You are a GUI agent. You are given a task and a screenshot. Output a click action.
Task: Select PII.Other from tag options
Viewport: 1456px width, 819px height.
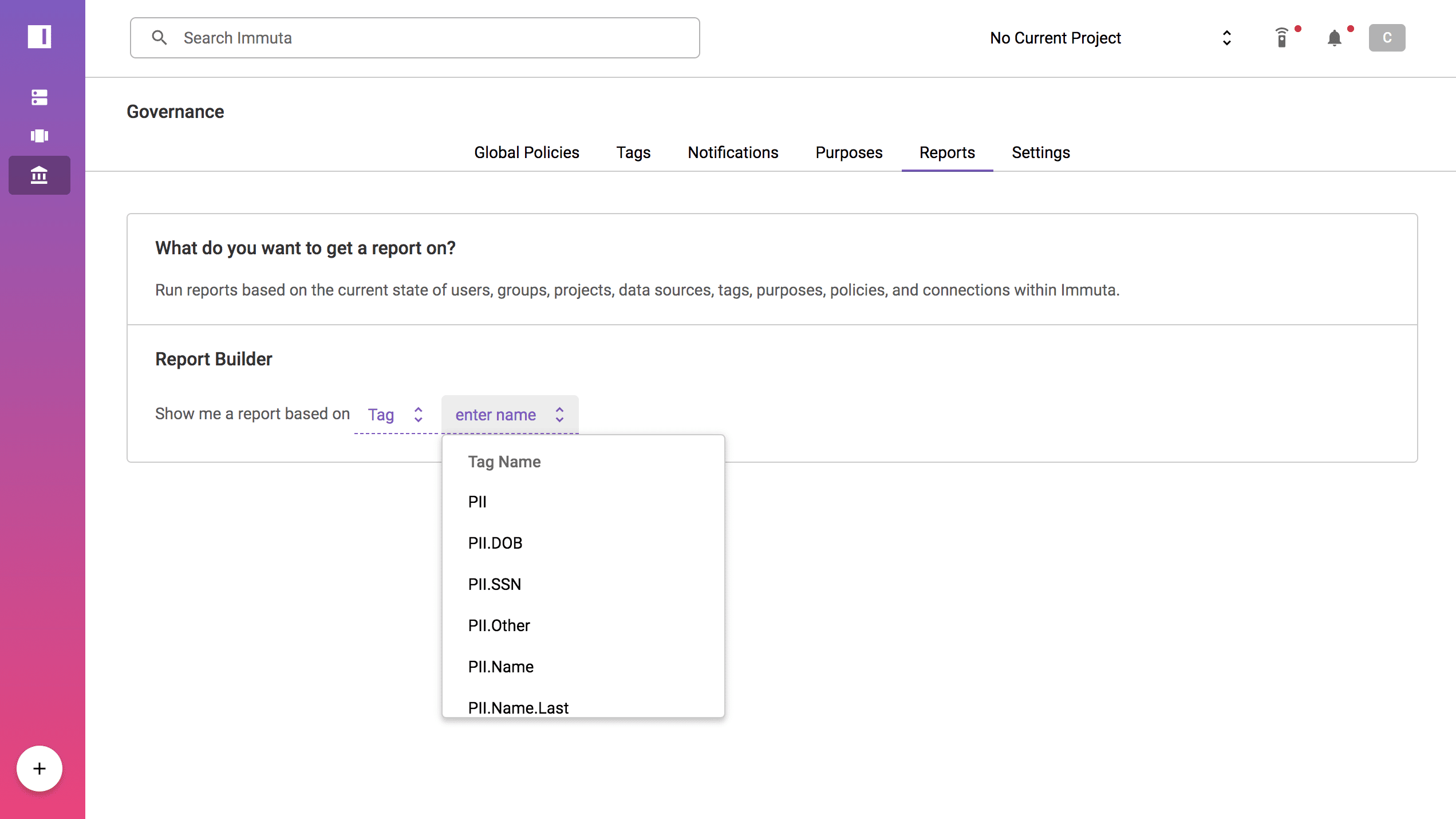point(499,625)
